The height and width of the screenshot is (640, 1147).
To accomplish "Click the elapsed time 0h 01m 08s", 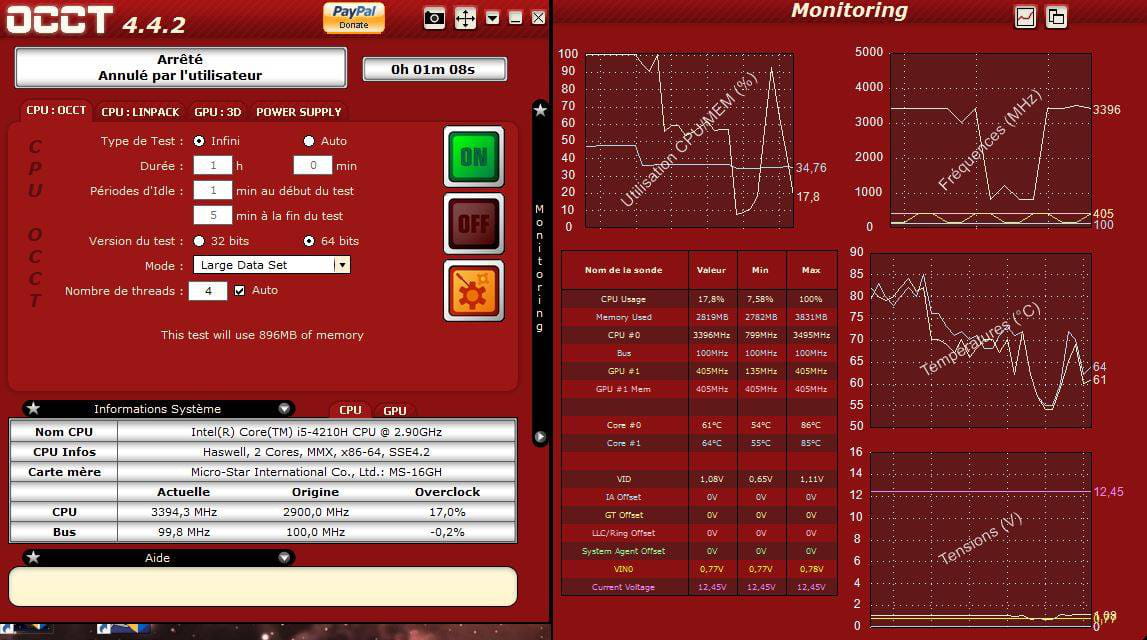I will click(434, 69).
